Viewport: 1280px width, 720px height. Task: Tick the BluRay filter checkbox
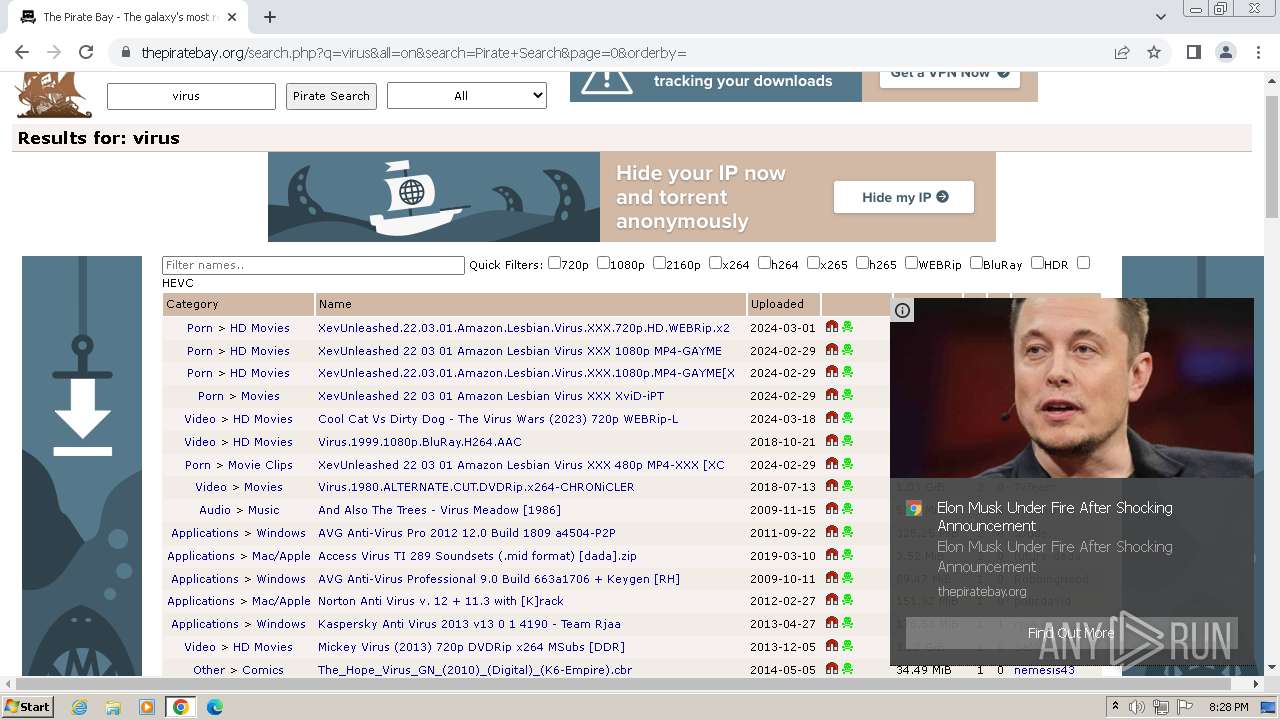pyautogui.click(x=976, y=263)
